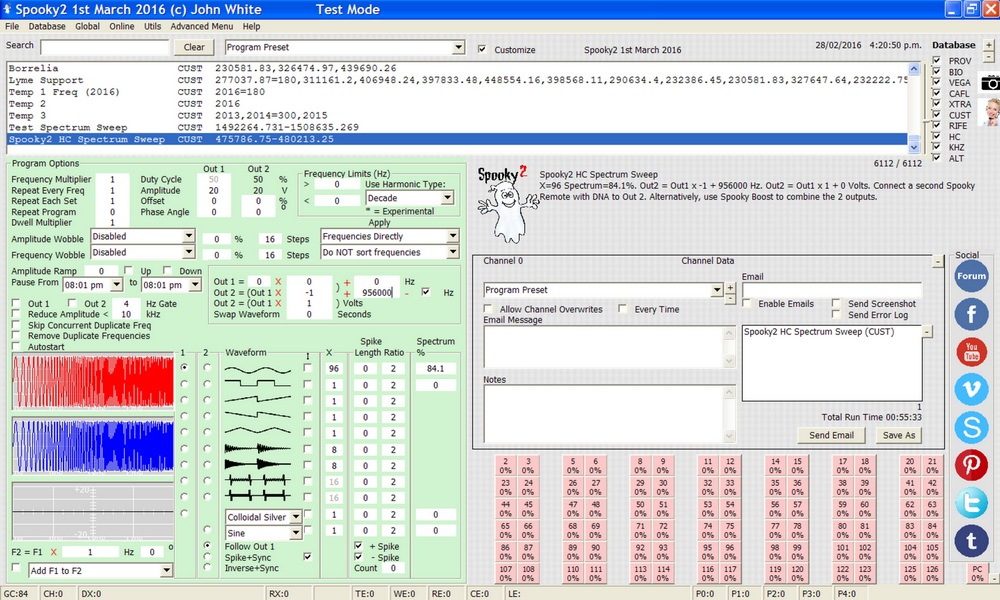This screenshot has width=1000, height=600.
Task: Open the Database menu
Action: coord(47,26)
